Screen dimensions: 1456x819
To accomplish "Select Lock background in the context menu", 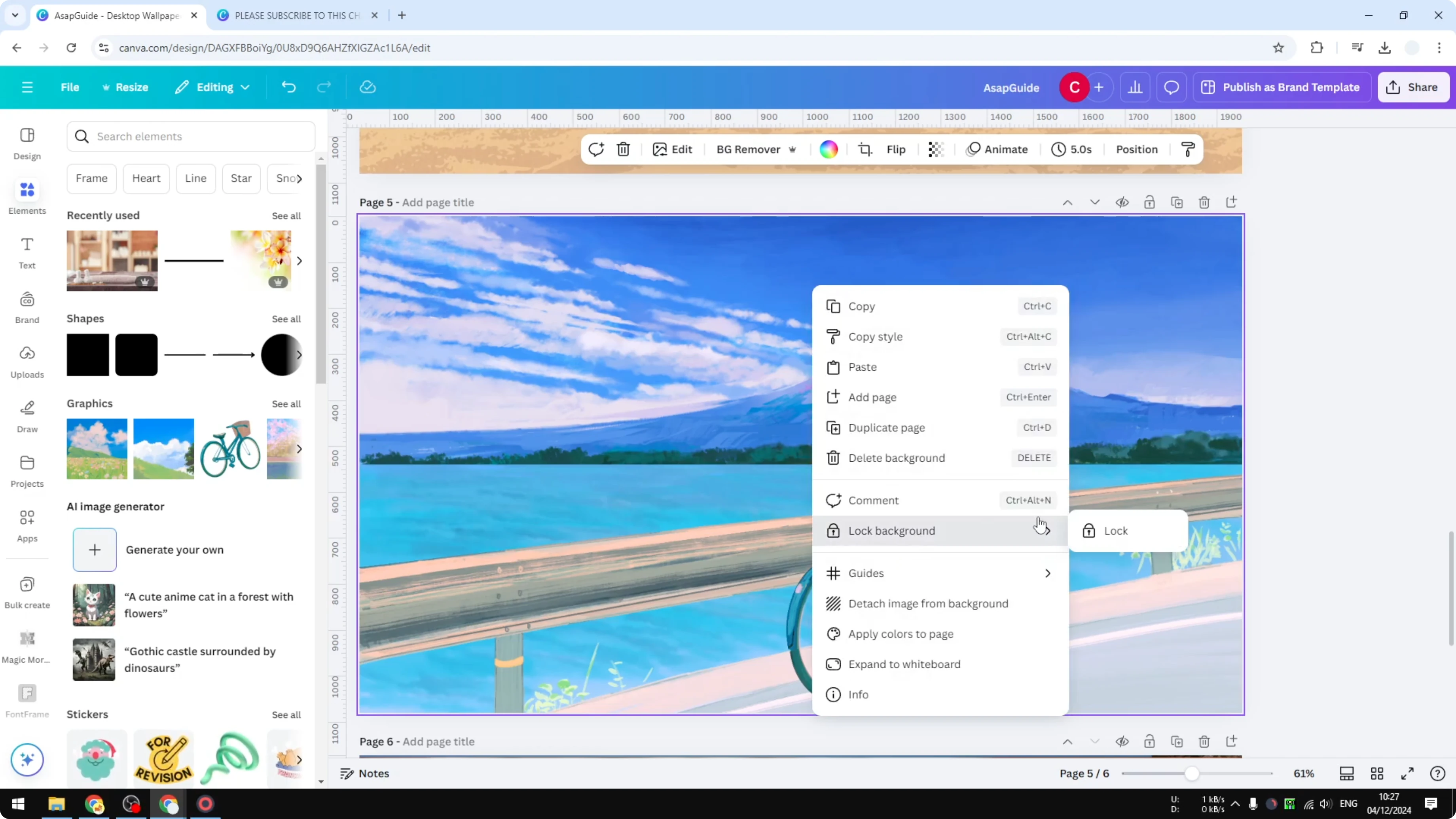I will click(892, 531).
